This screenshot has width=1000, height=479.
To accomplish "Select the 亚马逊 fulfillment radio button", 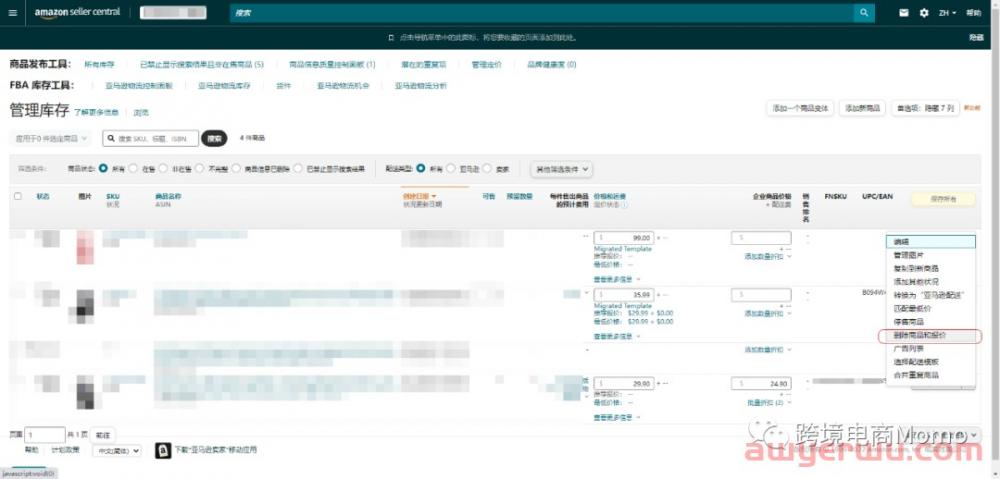I will [451, 169].
